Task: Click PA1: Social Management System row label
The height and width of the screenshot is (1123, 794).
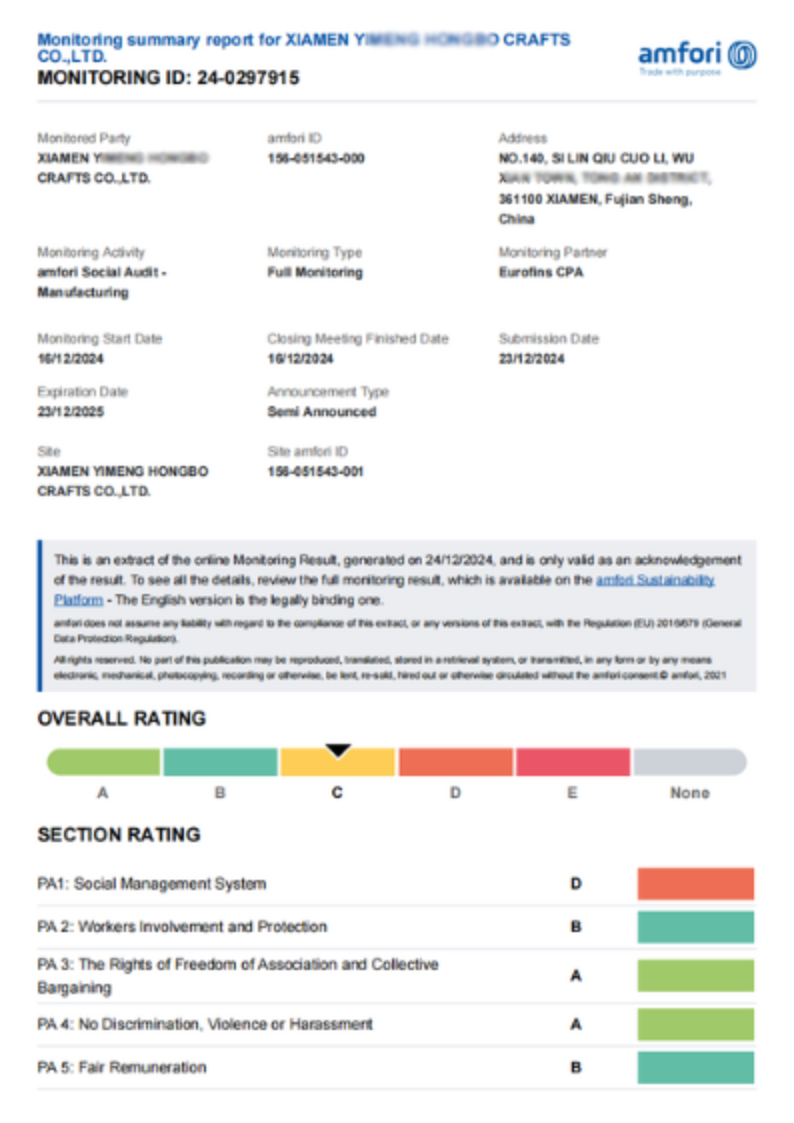Action: tap(152, 884)
